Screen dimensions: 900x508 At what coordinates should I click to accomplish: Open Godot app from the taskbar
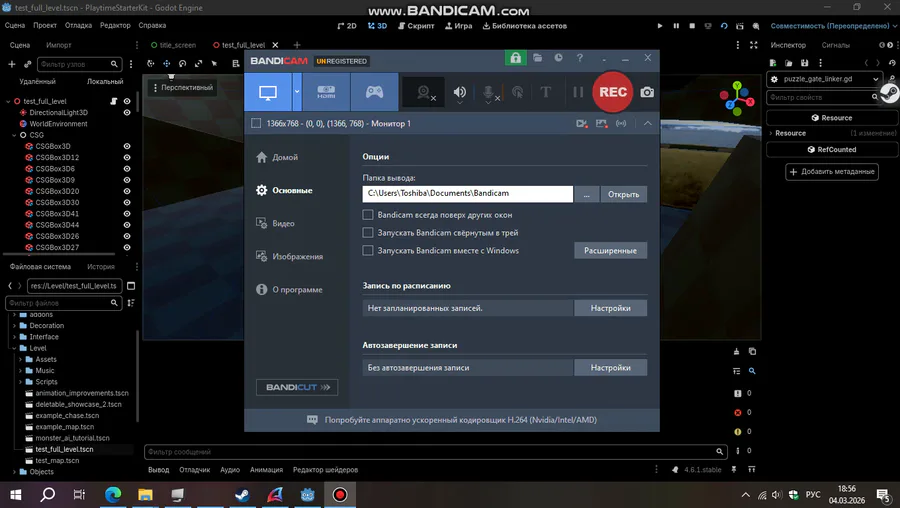click(x=308, y=495)
